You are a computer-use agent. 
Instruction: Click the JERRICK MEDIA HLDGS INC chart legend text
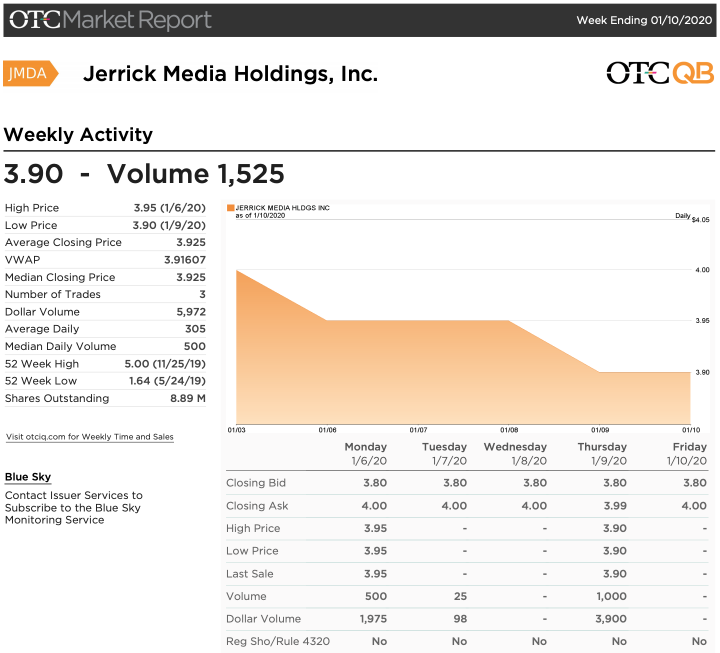point(282,208)
